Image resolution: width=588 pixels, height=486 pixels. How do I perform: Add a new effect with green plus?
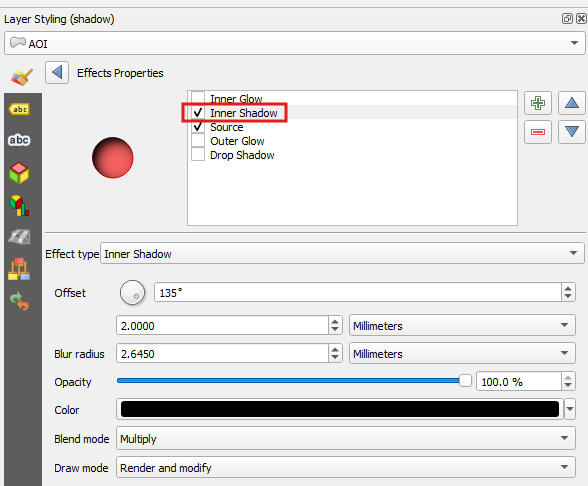538,103
